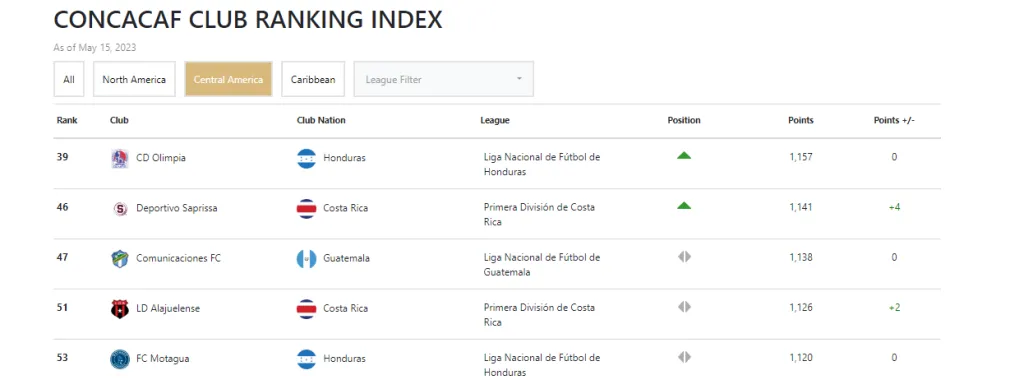Click the 1,120 points value
Viewport: 1024px width, 389px height.
801,358
